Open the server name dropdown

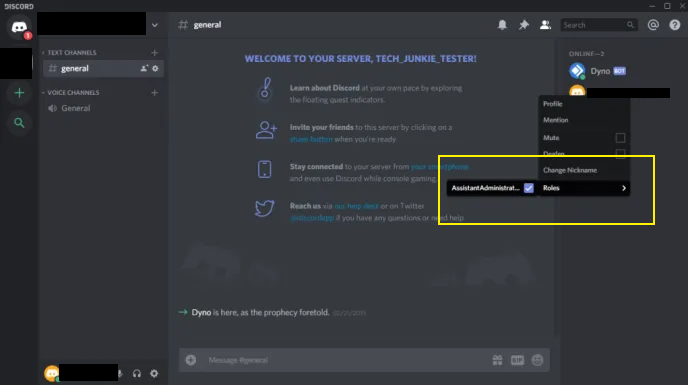(x=154, y=25)
